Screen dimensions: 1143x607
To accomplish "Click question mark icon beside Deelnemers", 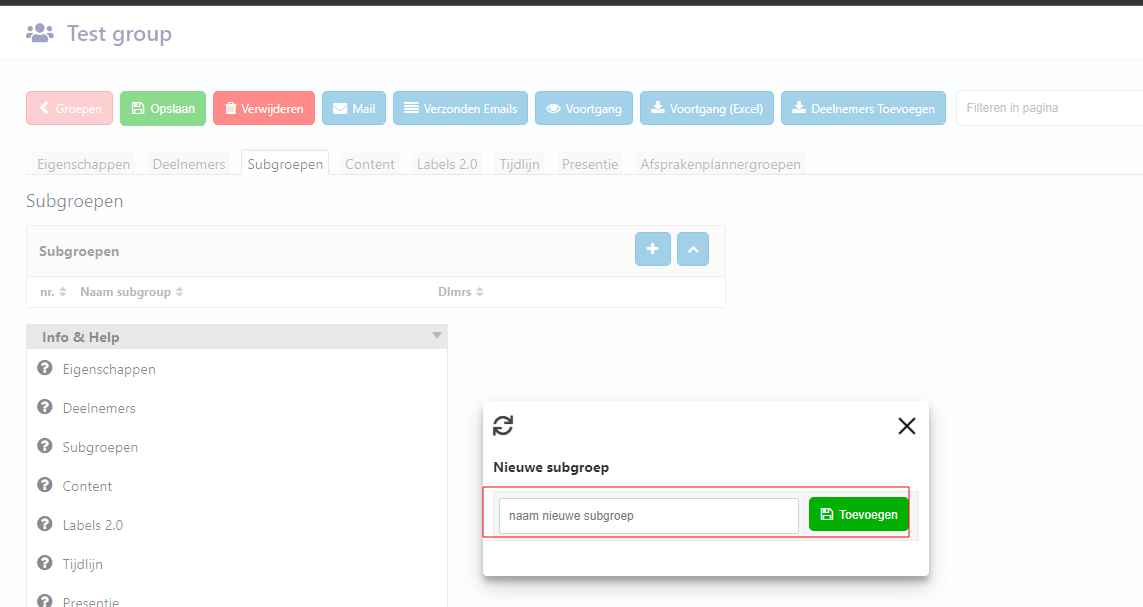I will (x=45, y=407).
